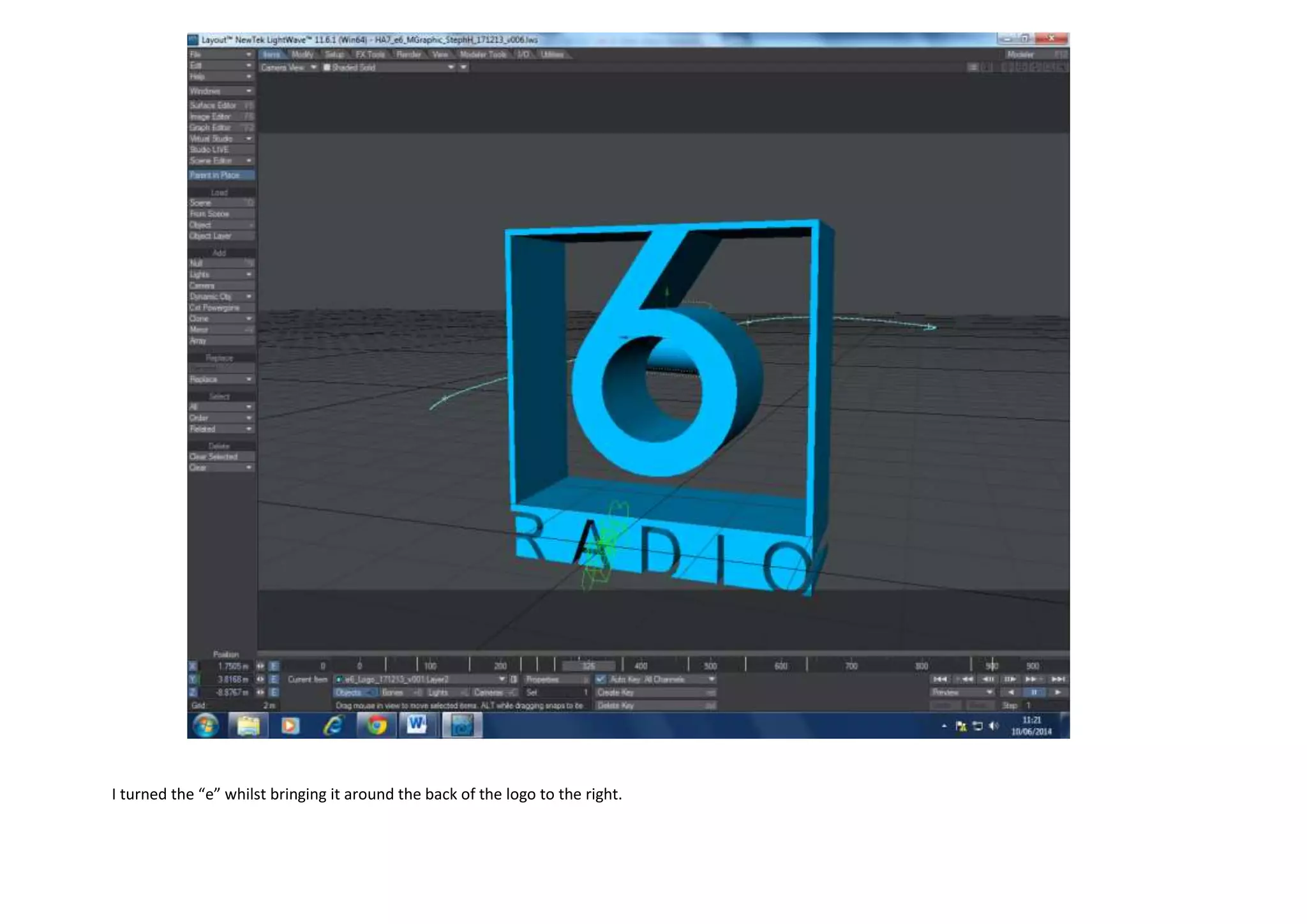
Task: Go to next keyframe button
Action: 1033,679
